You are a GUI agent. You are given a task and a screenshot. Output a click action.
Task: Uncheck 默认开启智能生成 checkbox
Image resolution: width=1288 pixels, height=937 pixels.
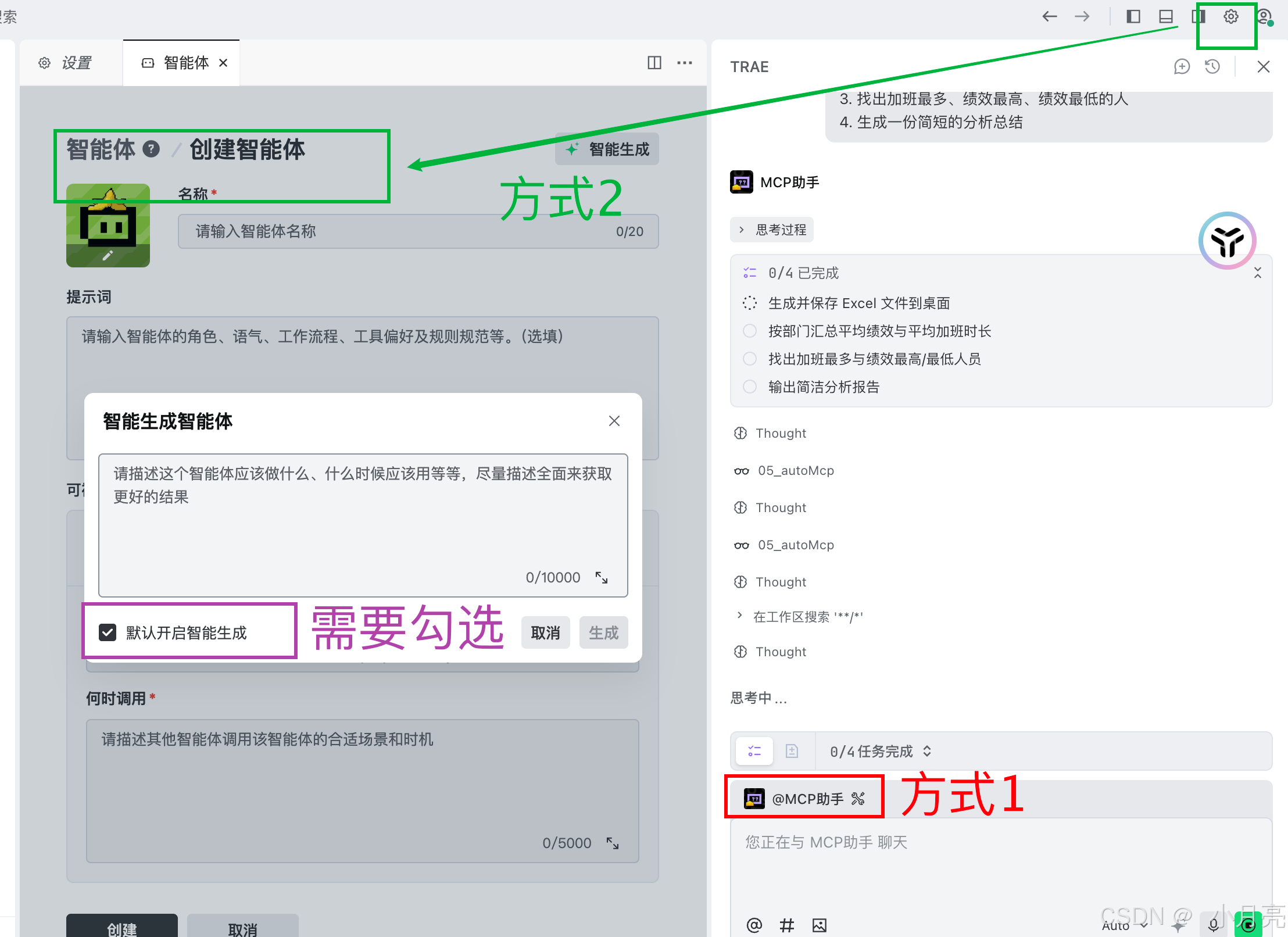(x=108, y=632)
